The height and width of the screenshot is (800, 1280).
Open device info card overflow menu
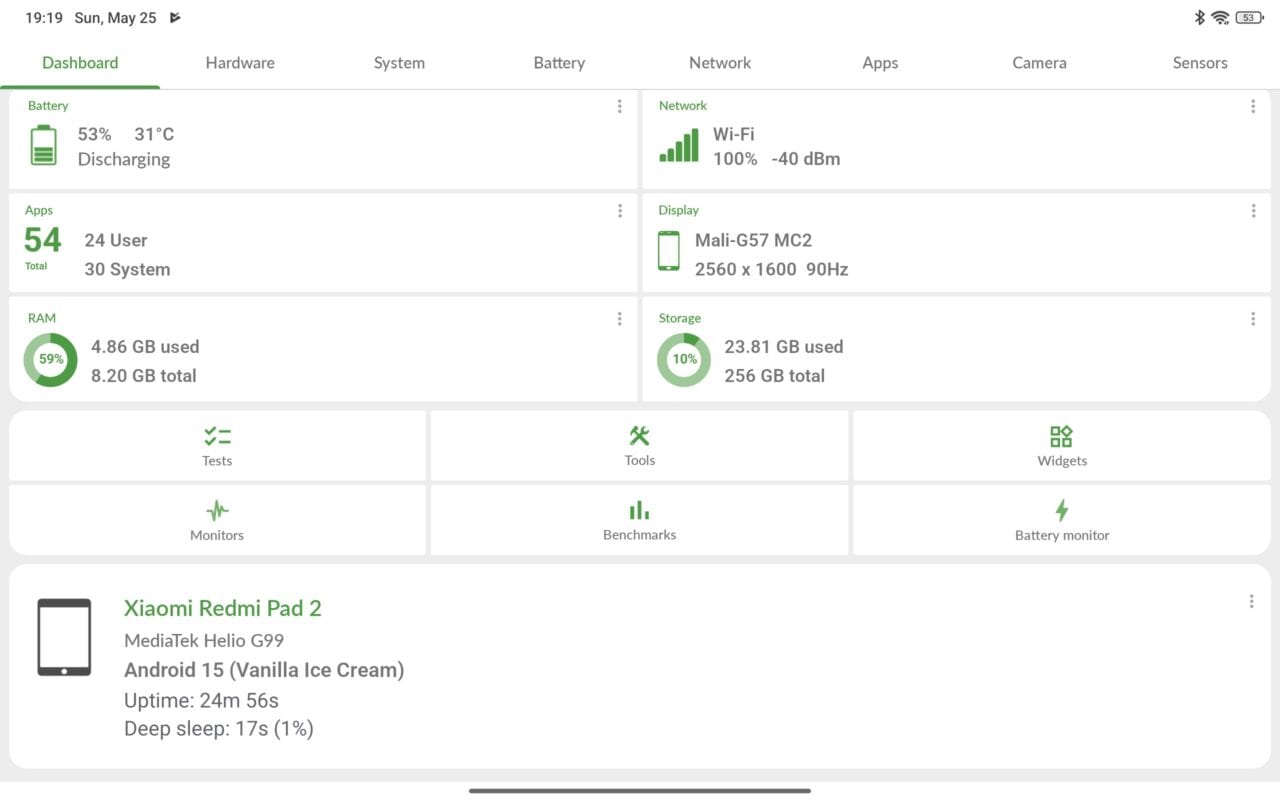click(x=1251, y=601)
